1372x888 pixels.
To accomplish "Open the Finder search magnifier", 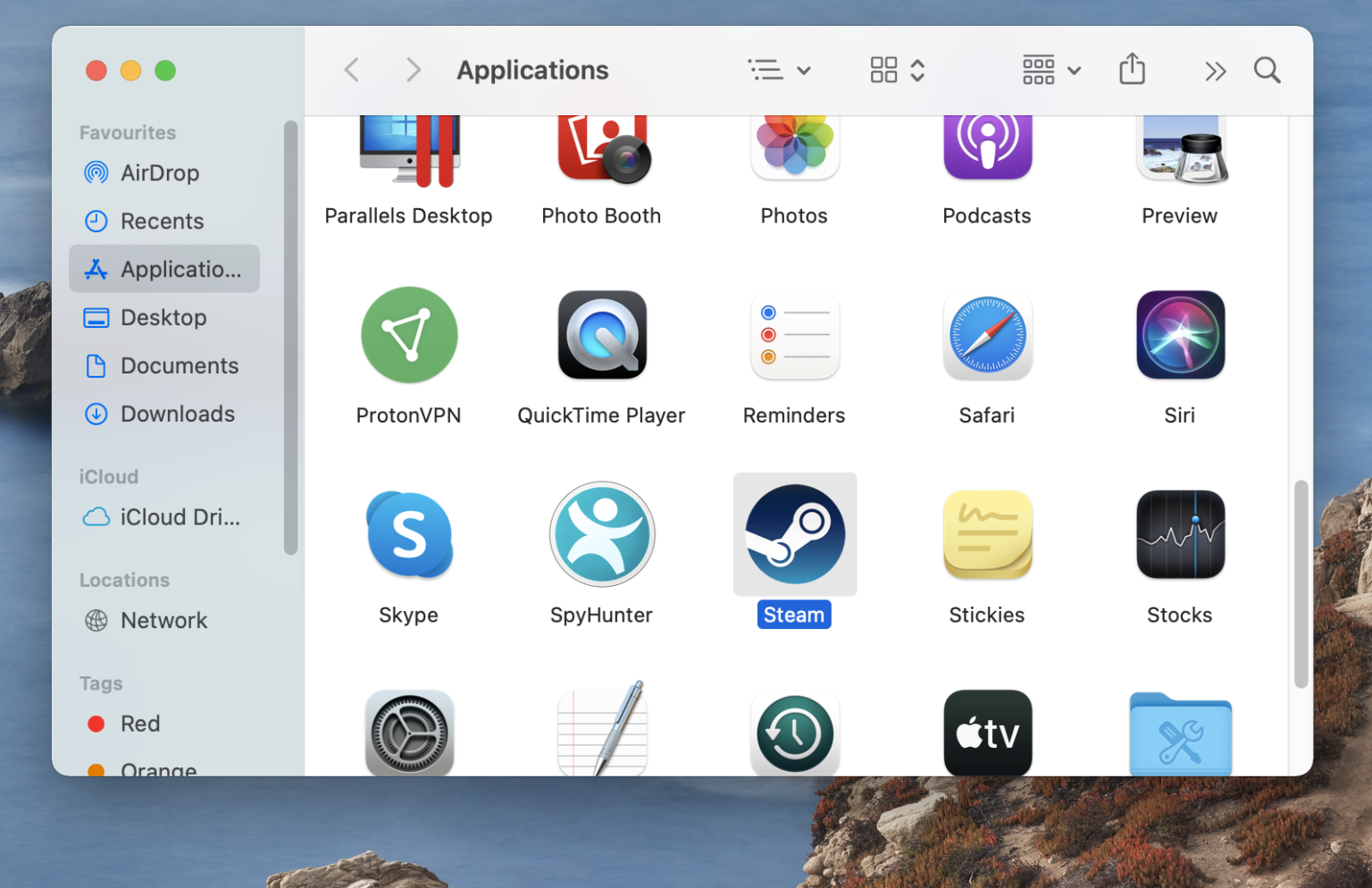I will pos(1267,70).
